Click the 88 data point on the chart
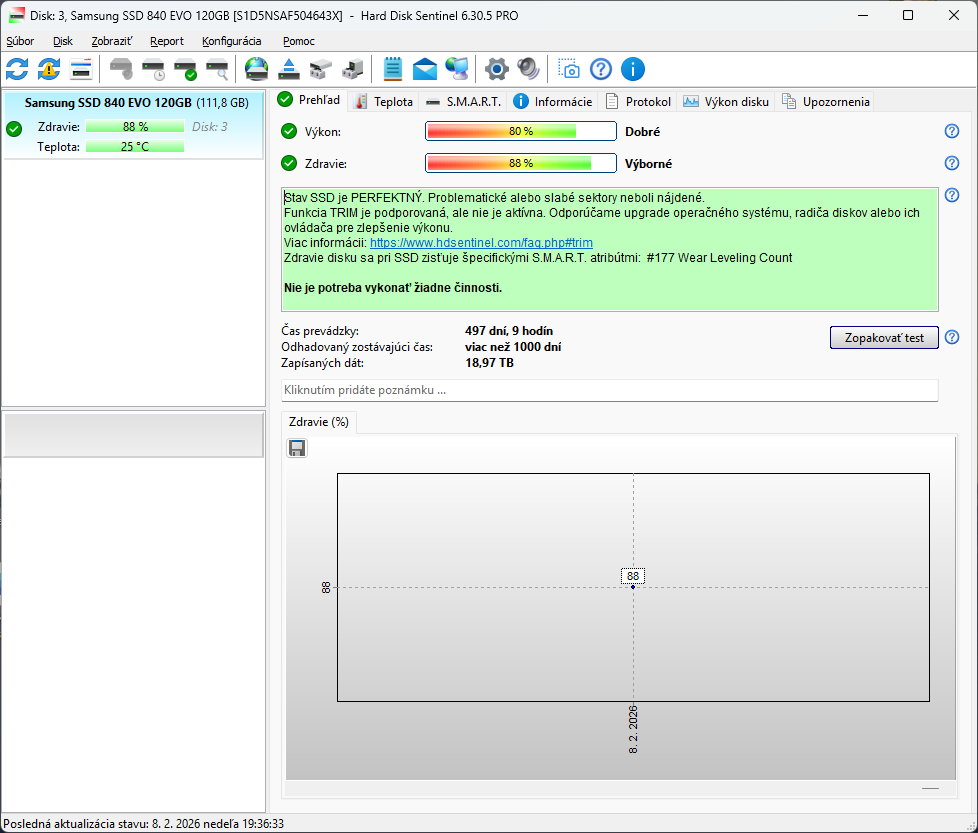Viewport: 978px width, 833px height. (x=632, y=587)
